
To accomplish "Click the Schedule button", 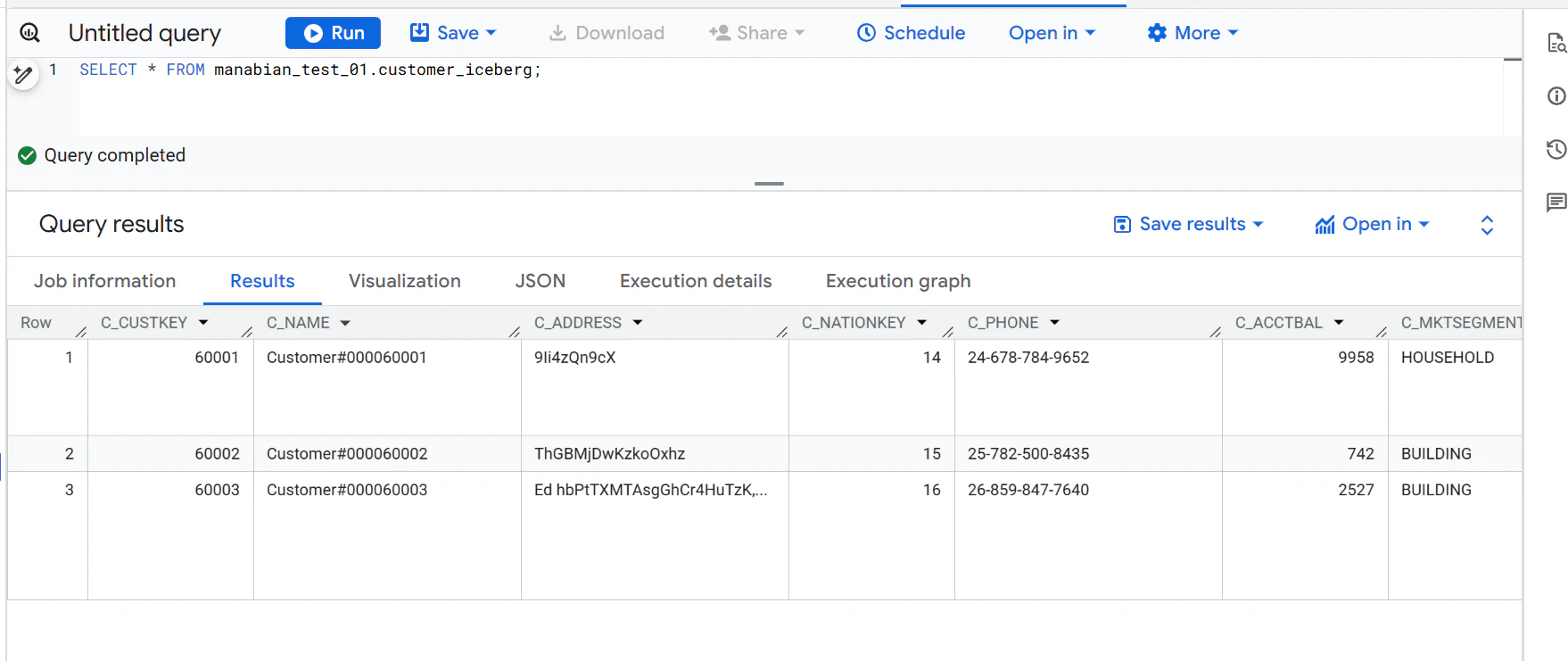I will point(911,33).
